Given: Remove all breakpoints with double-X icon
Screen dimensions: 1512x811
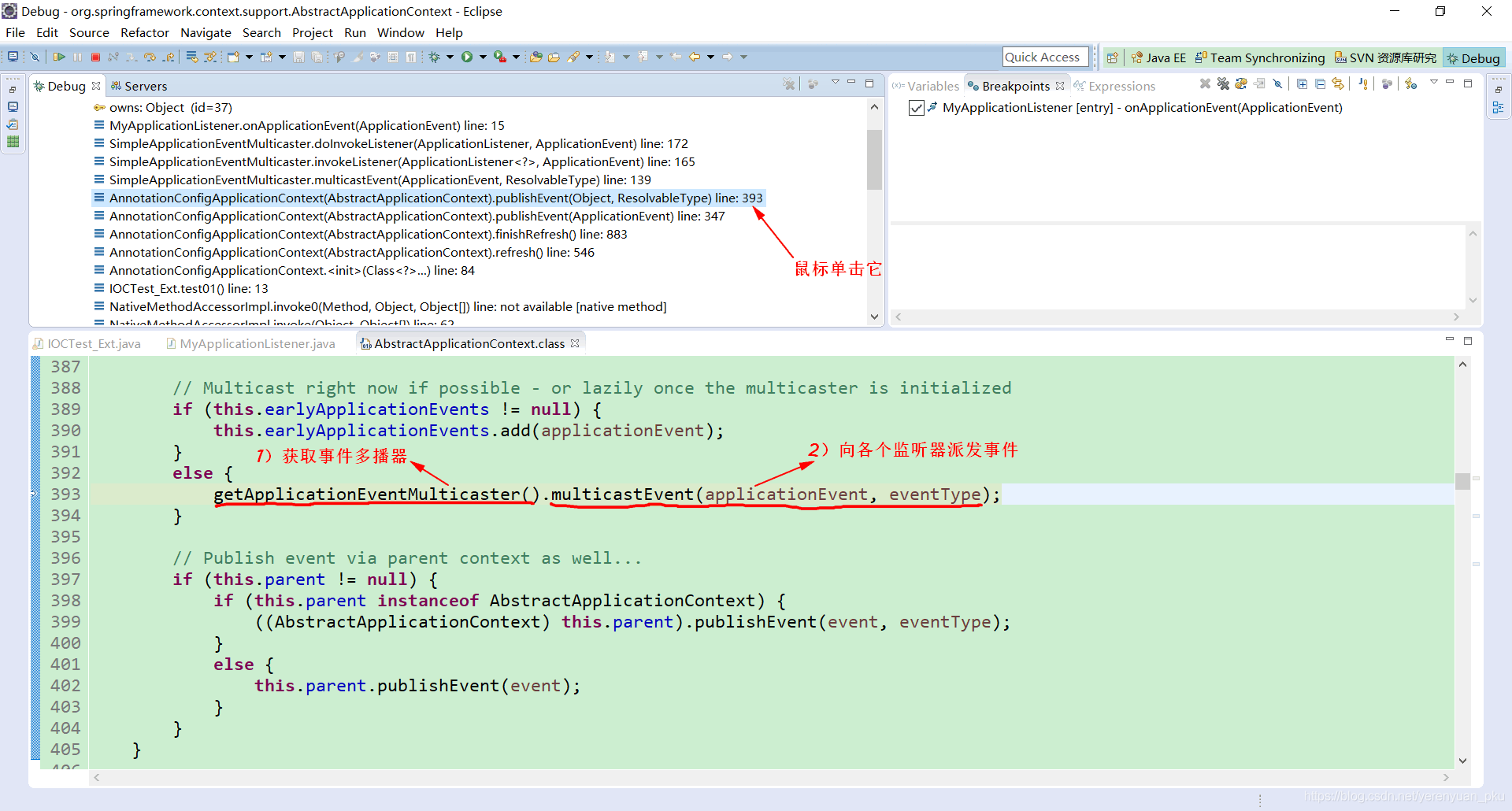Looking at the screenshot, I should click(x=1222, y=83).
